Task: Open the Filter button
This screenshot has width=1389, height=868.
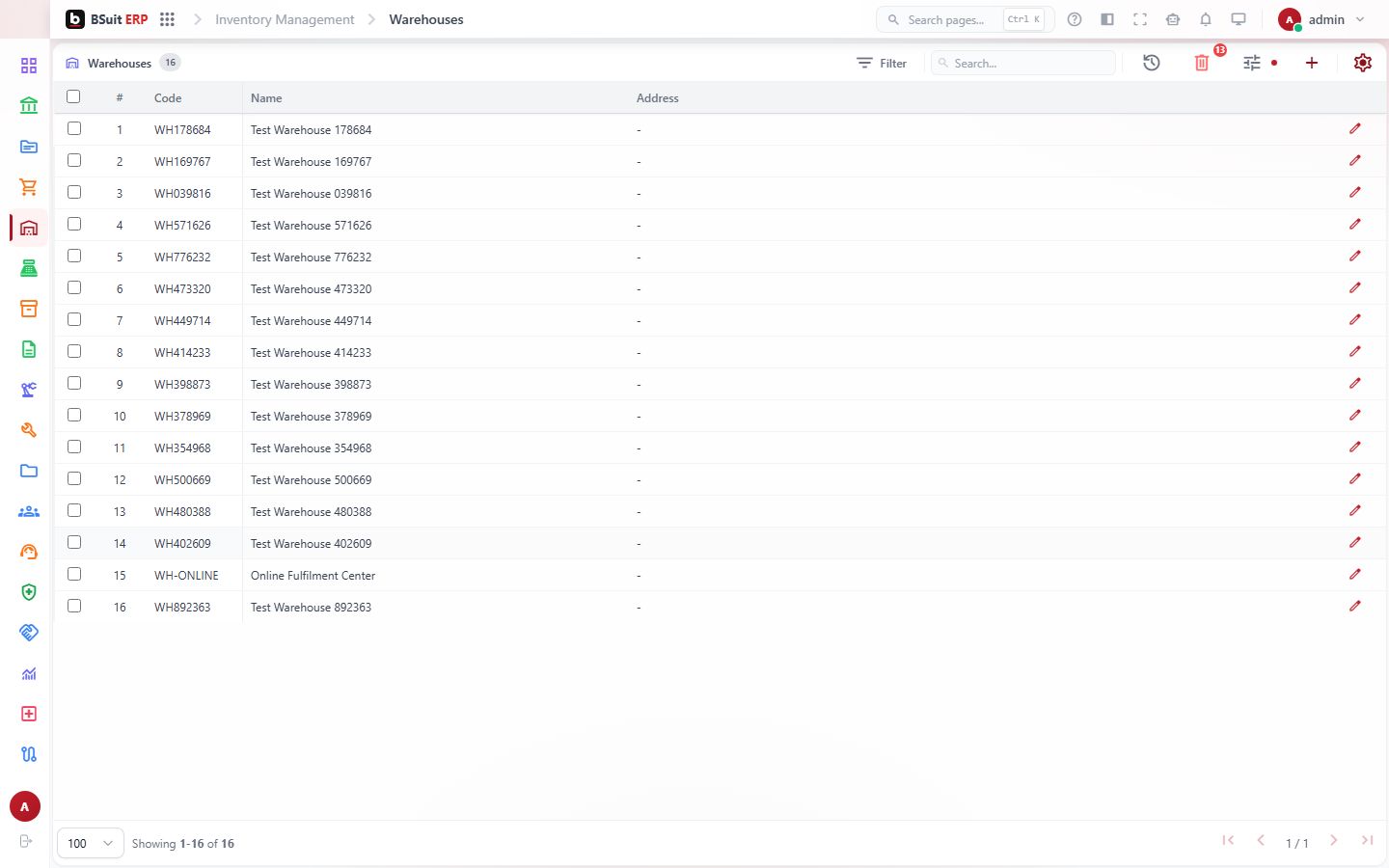Action: pyautogui.click(x=882, y=63)
